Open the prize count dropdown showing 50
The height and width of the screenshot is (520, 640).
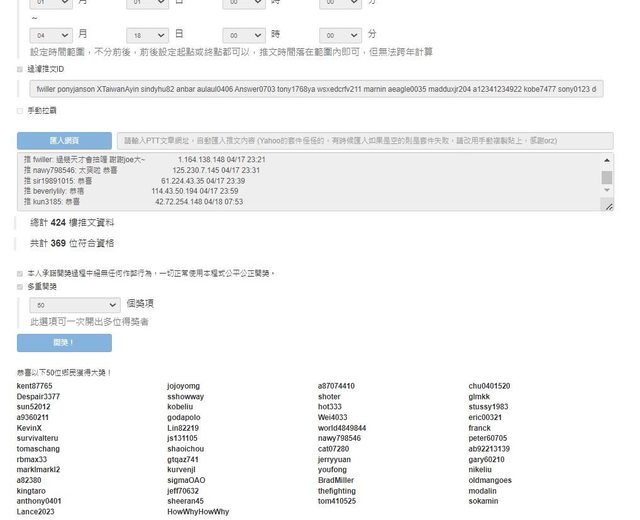pyautogui.click(x=75, y=305)
